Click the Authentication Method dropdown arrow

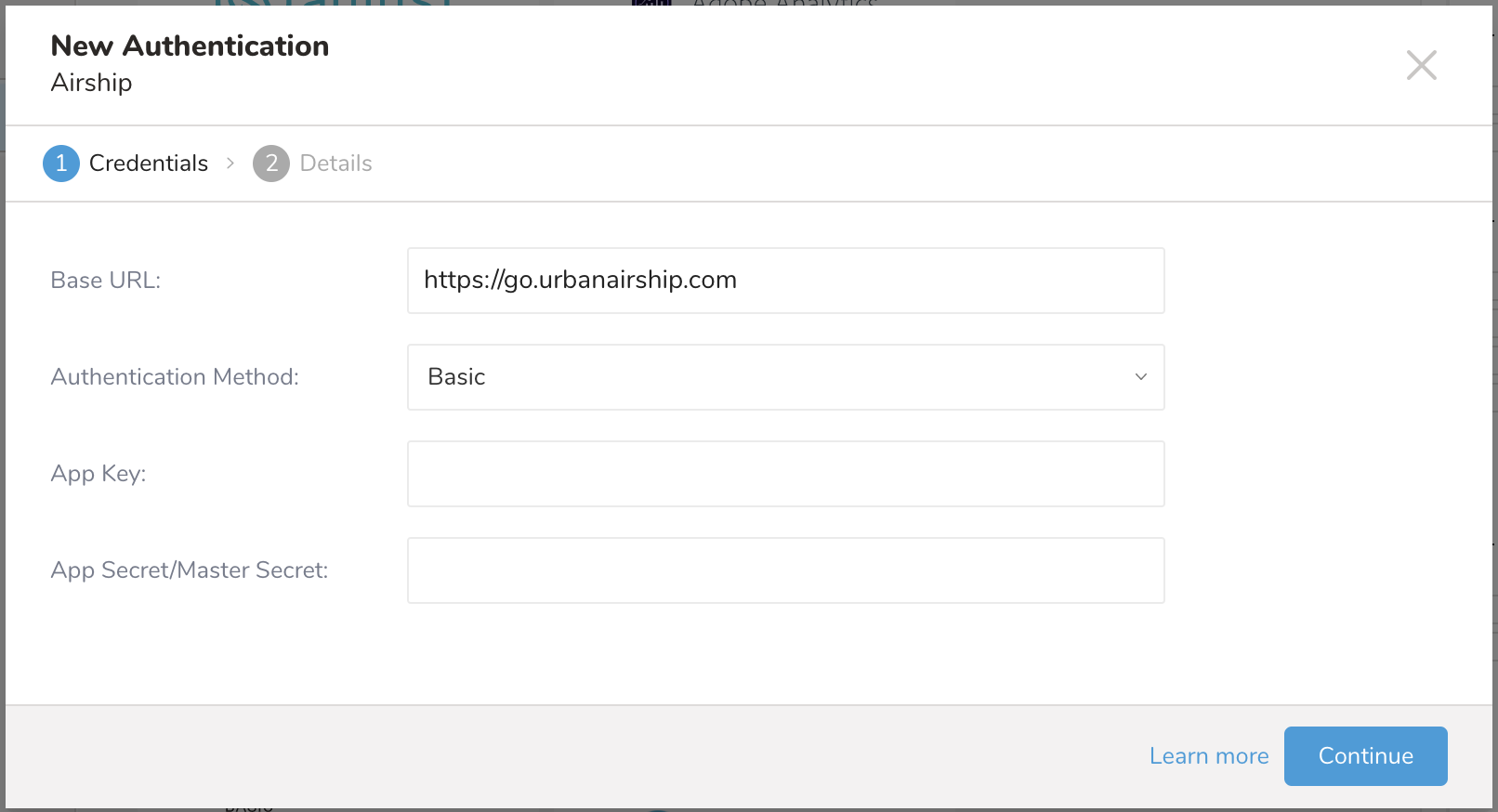(x=1141, y=377)
